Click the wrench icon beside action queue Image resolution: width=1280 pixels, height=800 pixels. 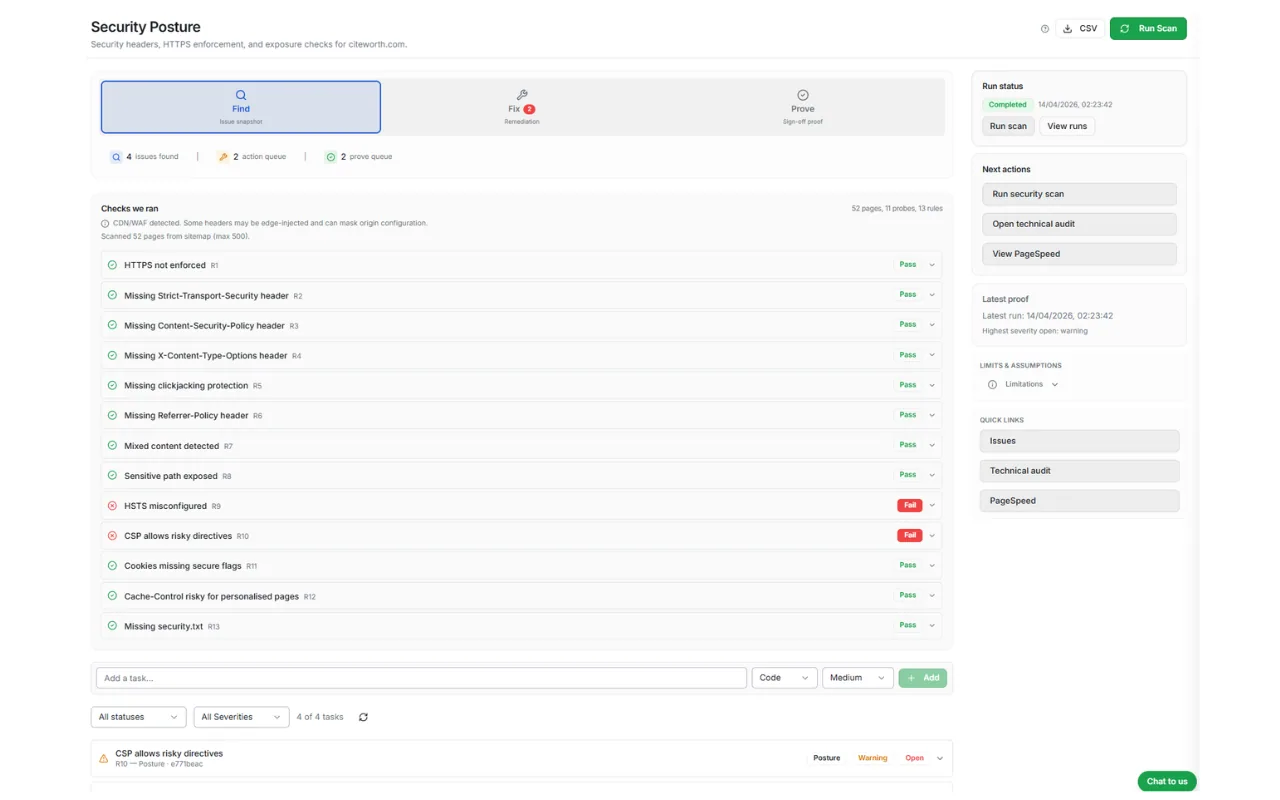coord(223,157)
